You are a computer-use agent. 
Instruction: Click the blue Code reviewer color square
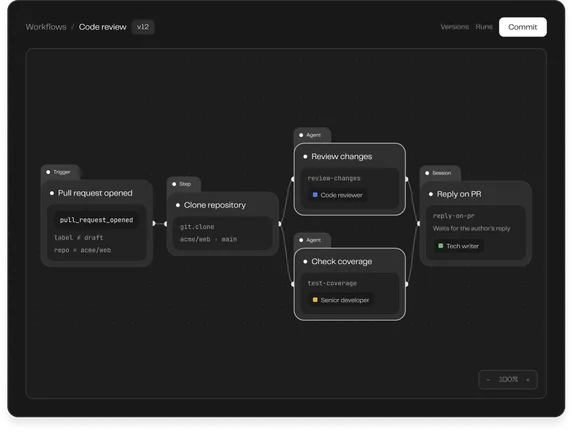point(315,195)
